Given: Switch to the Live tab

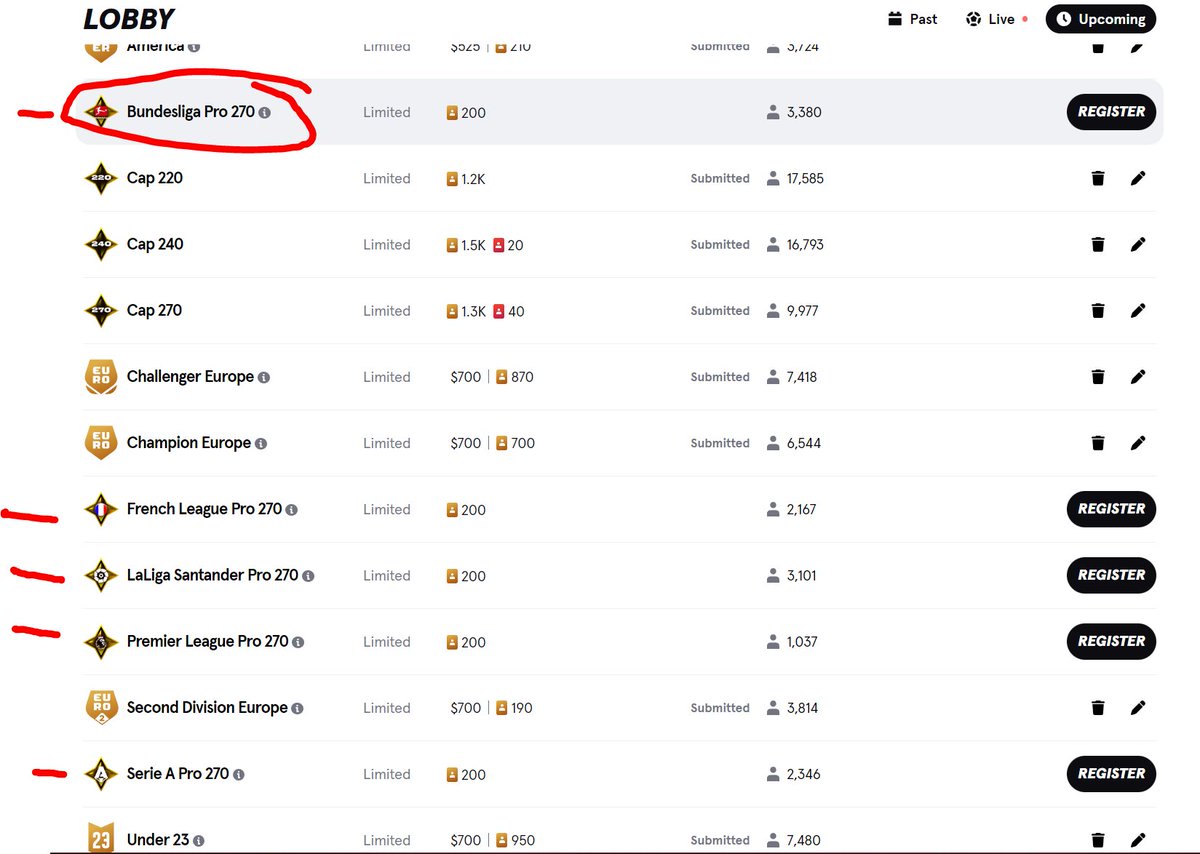Looking at the screenshot, I should click(x=996, y=19).
